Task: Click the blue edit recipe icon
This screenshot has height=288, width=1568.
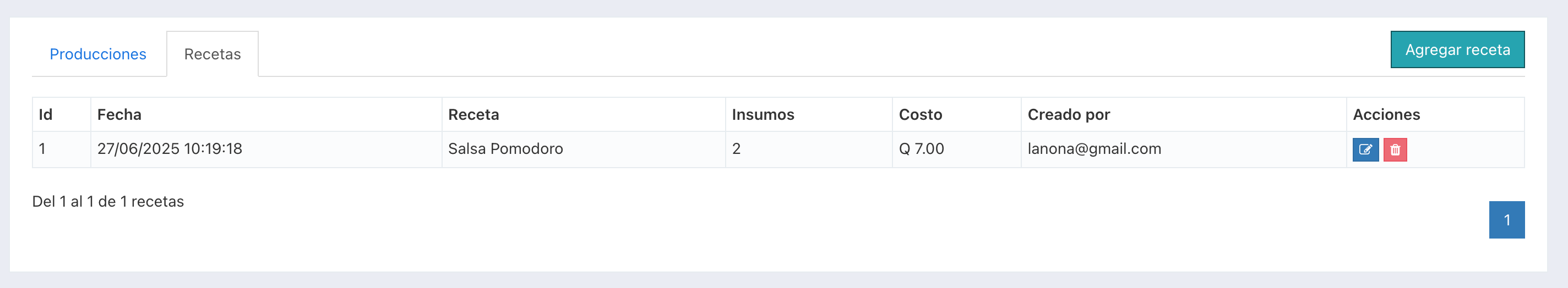Action: point(1365,149)
